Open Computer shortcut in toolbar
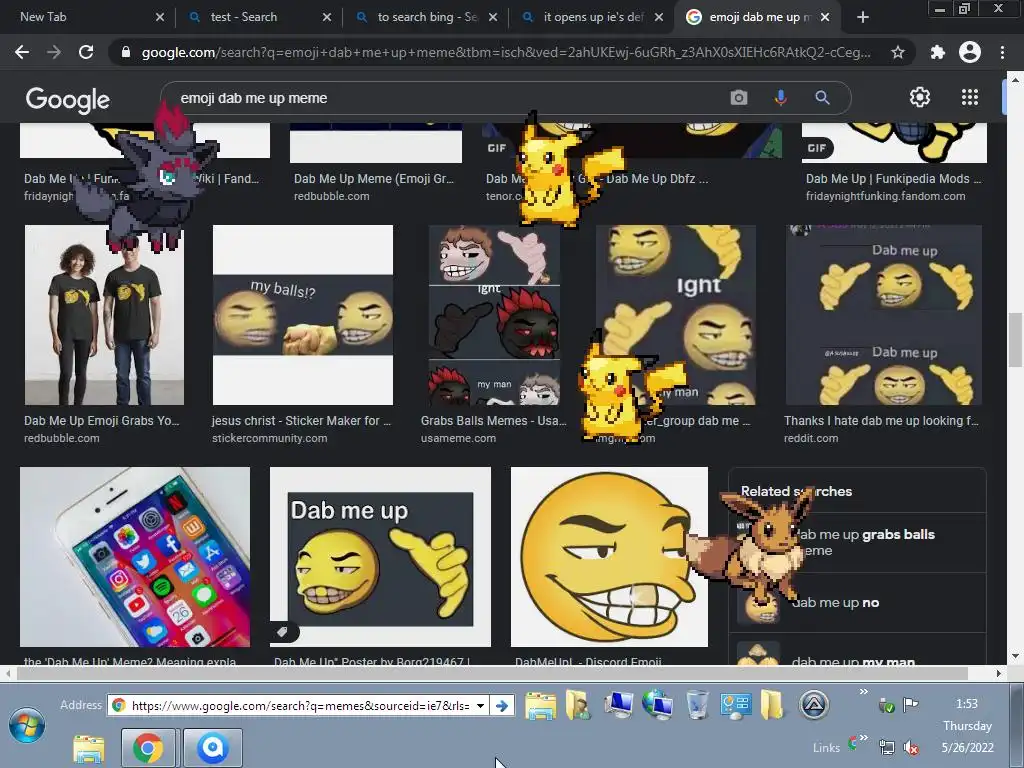This screenshot has height=768, width=1024. (618, 705)
